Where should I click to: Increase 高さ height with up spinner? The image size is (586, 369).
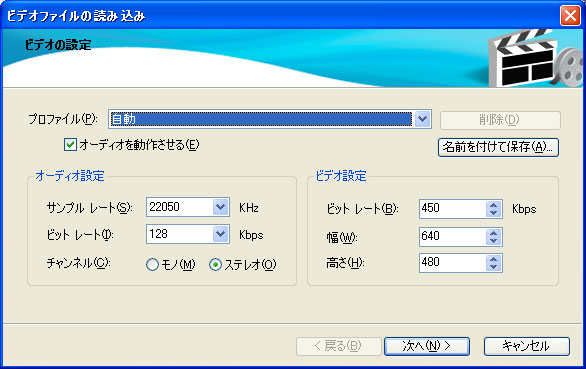[494, 259]
